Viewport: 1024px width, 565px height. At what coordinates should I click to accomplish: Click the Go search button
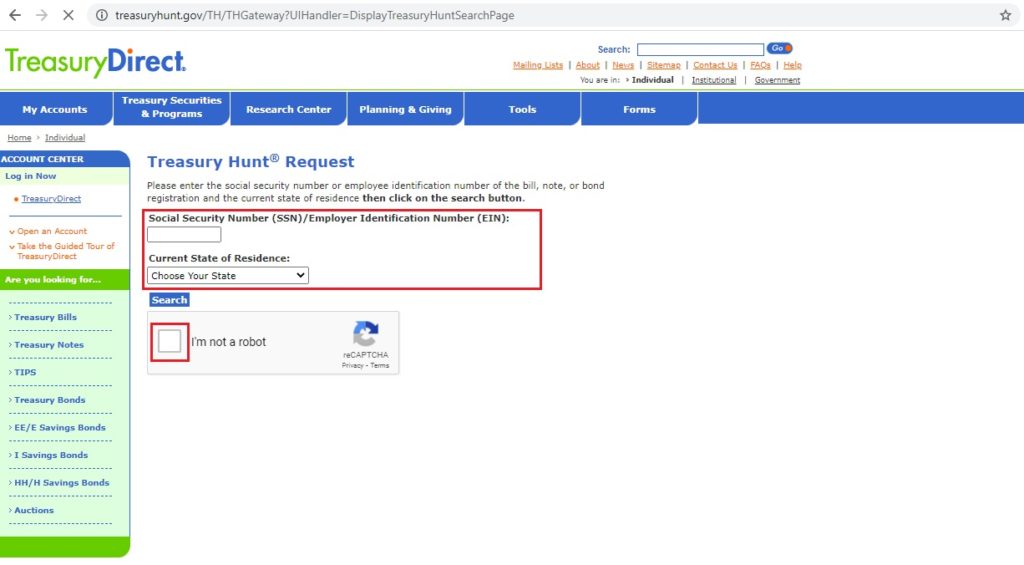click(x=779, y=48)
